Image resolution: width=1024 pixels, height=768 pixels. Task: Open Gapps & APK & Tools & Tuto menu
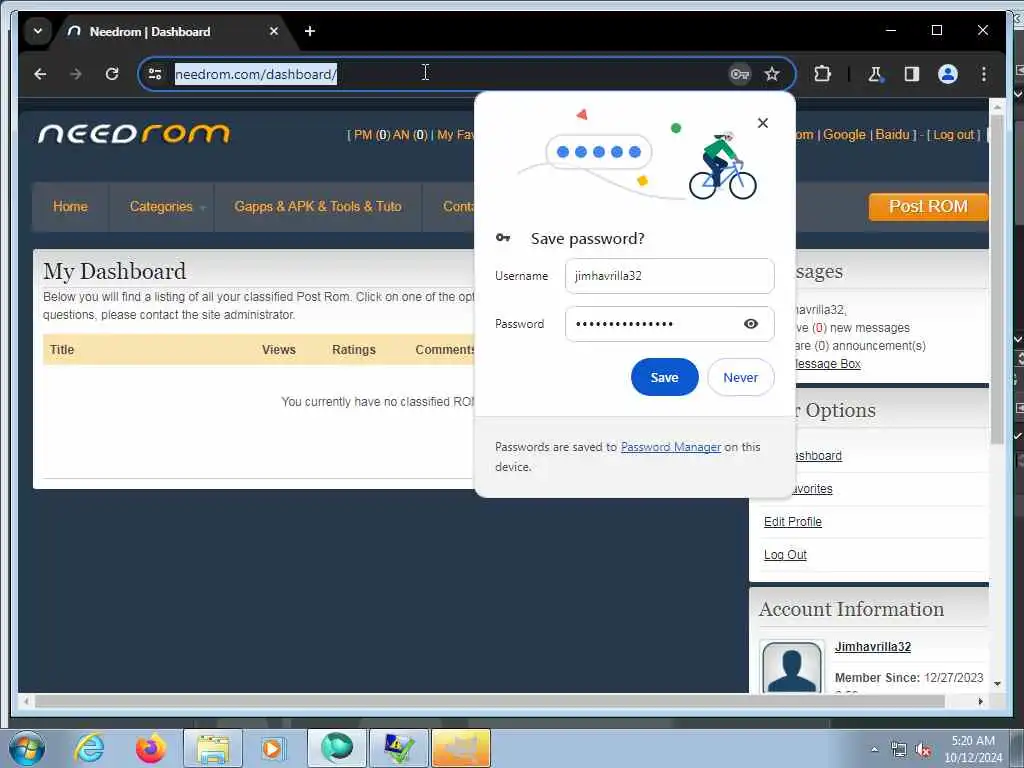[318, 206]
